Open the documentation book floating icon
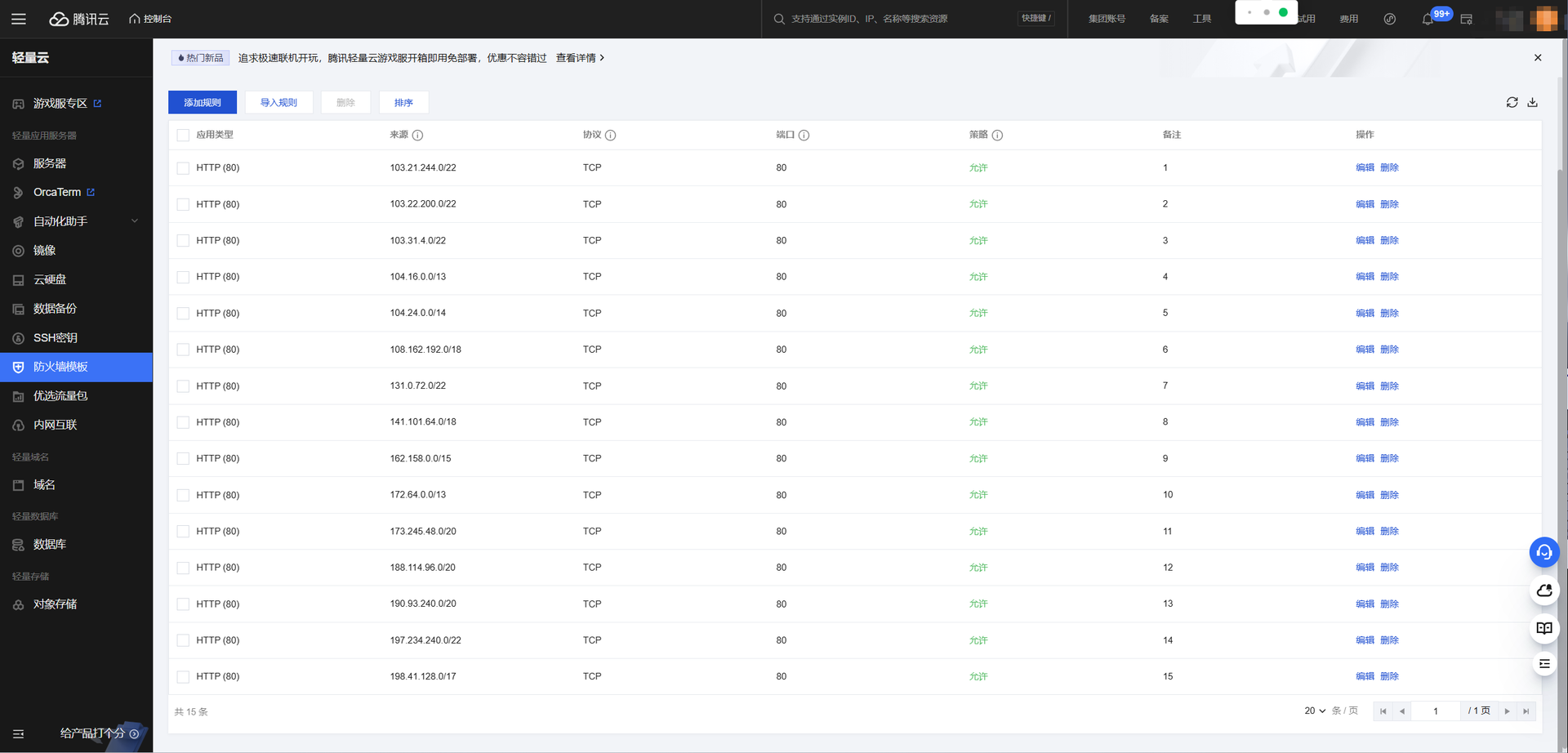The height and width of the screenshot is (753, 1568). point(1543,628)
